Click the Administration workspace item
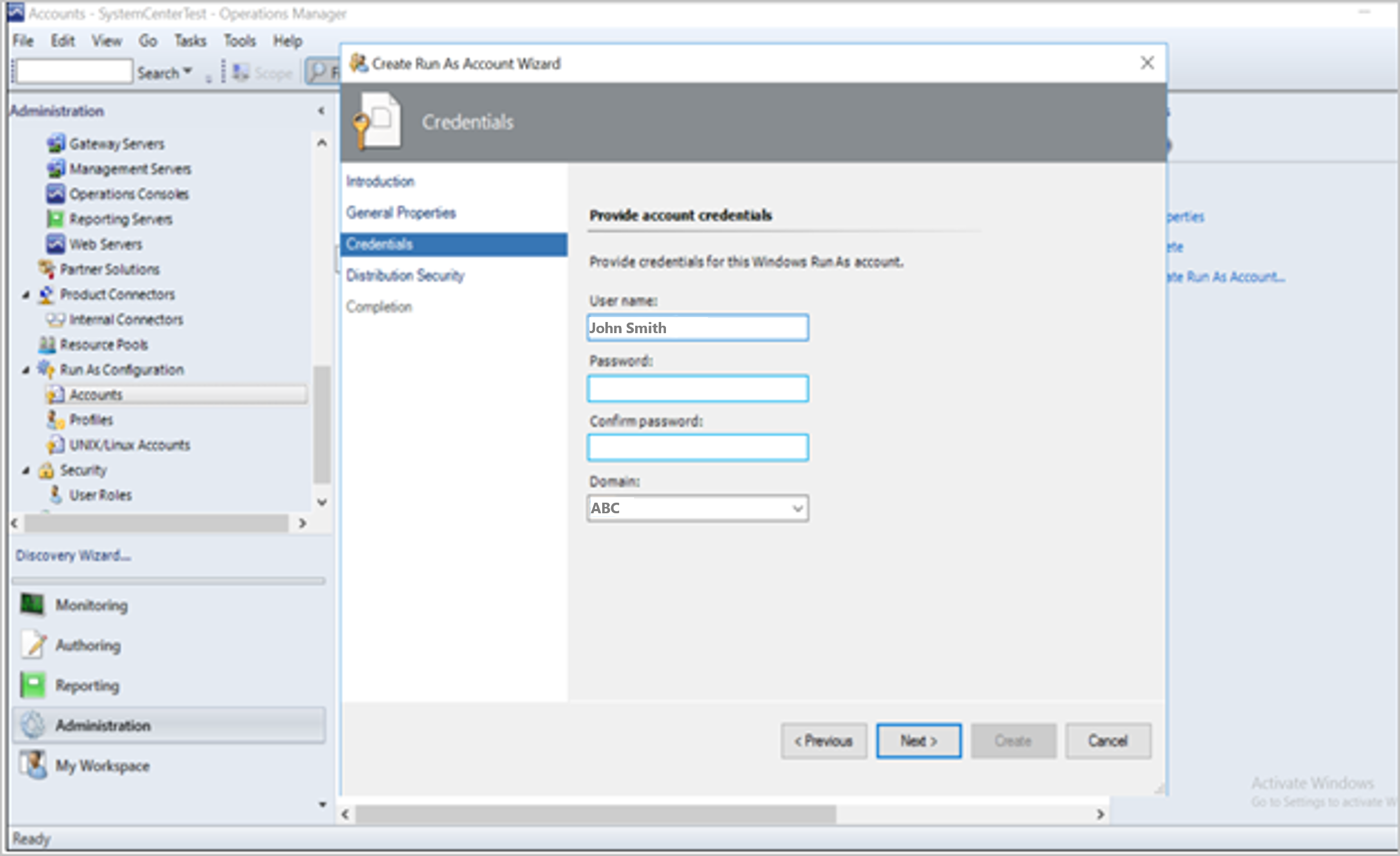The image size is (1400, 856). click(x=103, y=724)
